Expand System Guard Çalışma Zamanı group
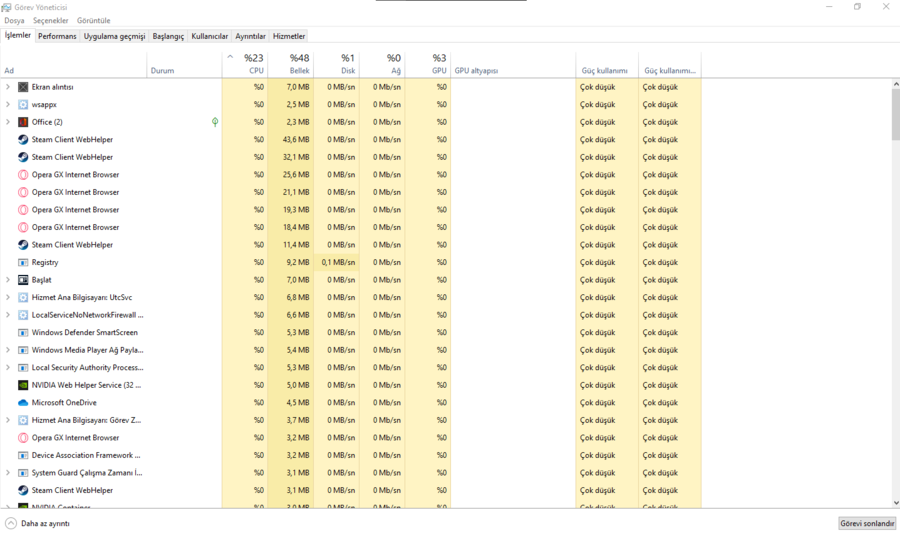The image size is (900, 538). [7, 473]
